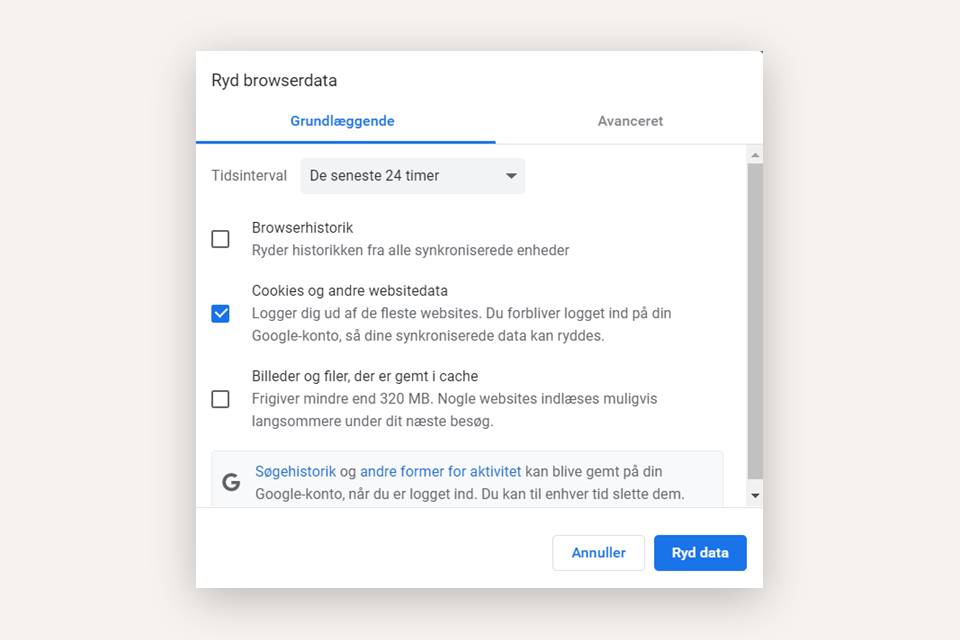Switch to the Avanceret tab
This screenshot has height=640, width=960.
coord(630,120)
